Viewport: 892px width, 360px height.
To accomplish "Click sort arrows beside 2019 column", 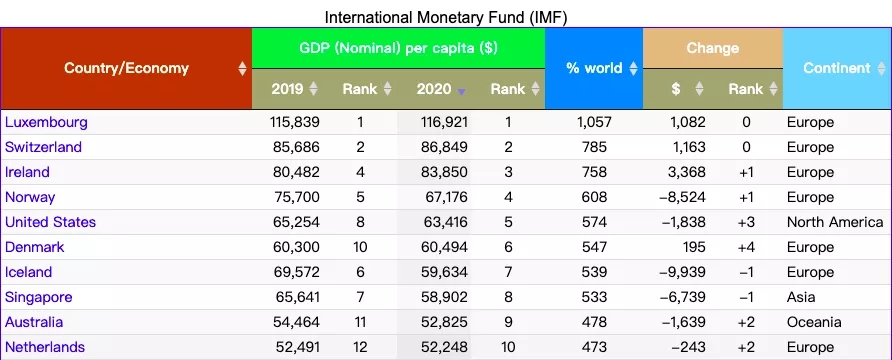I will [313, 89].
